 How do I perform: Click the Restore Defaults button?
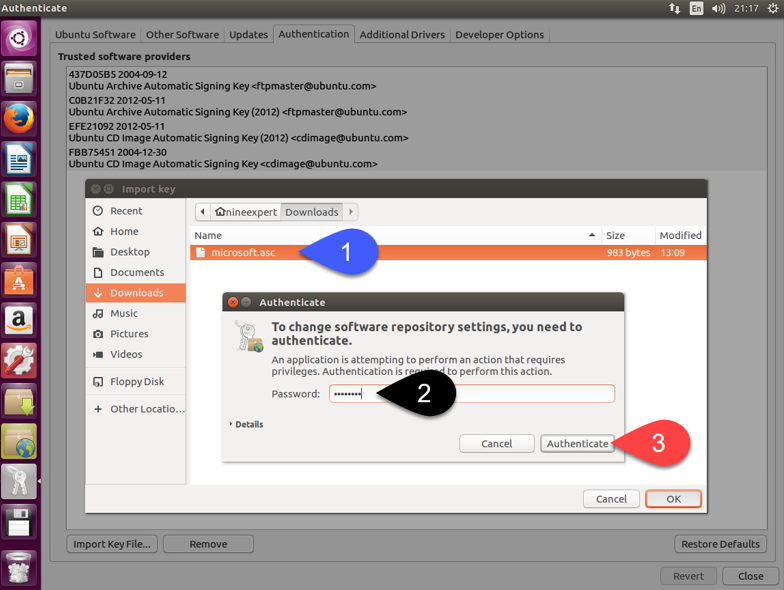721,544
